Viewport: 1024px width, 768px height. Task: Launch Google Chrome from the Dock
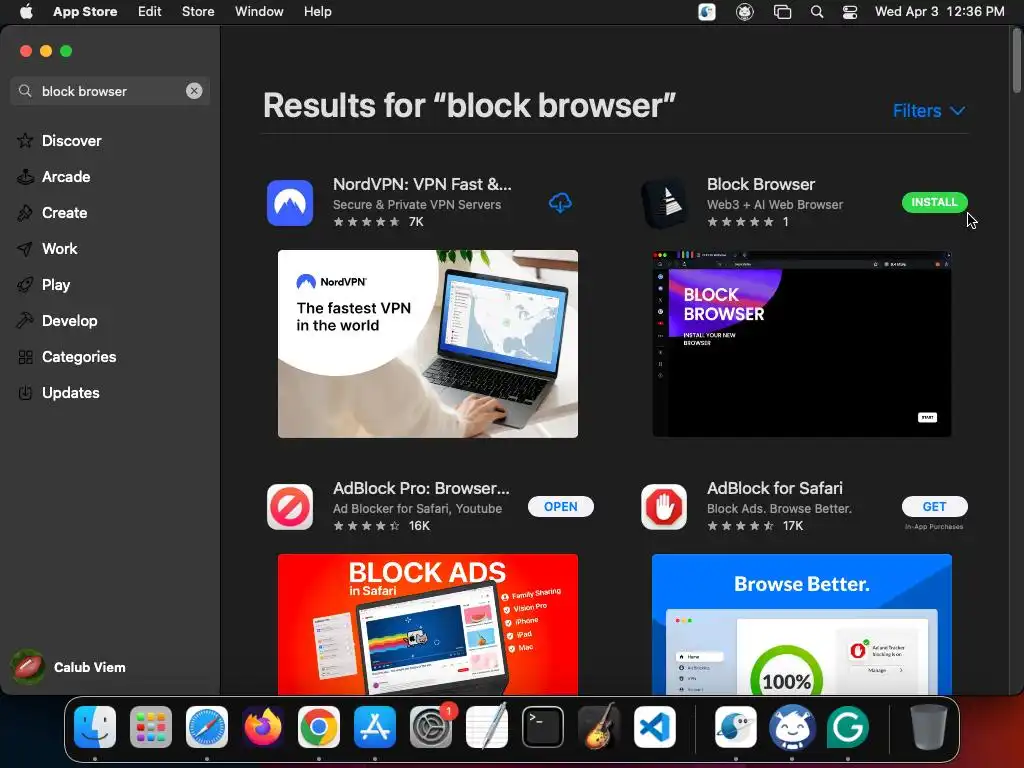(319, 727)
